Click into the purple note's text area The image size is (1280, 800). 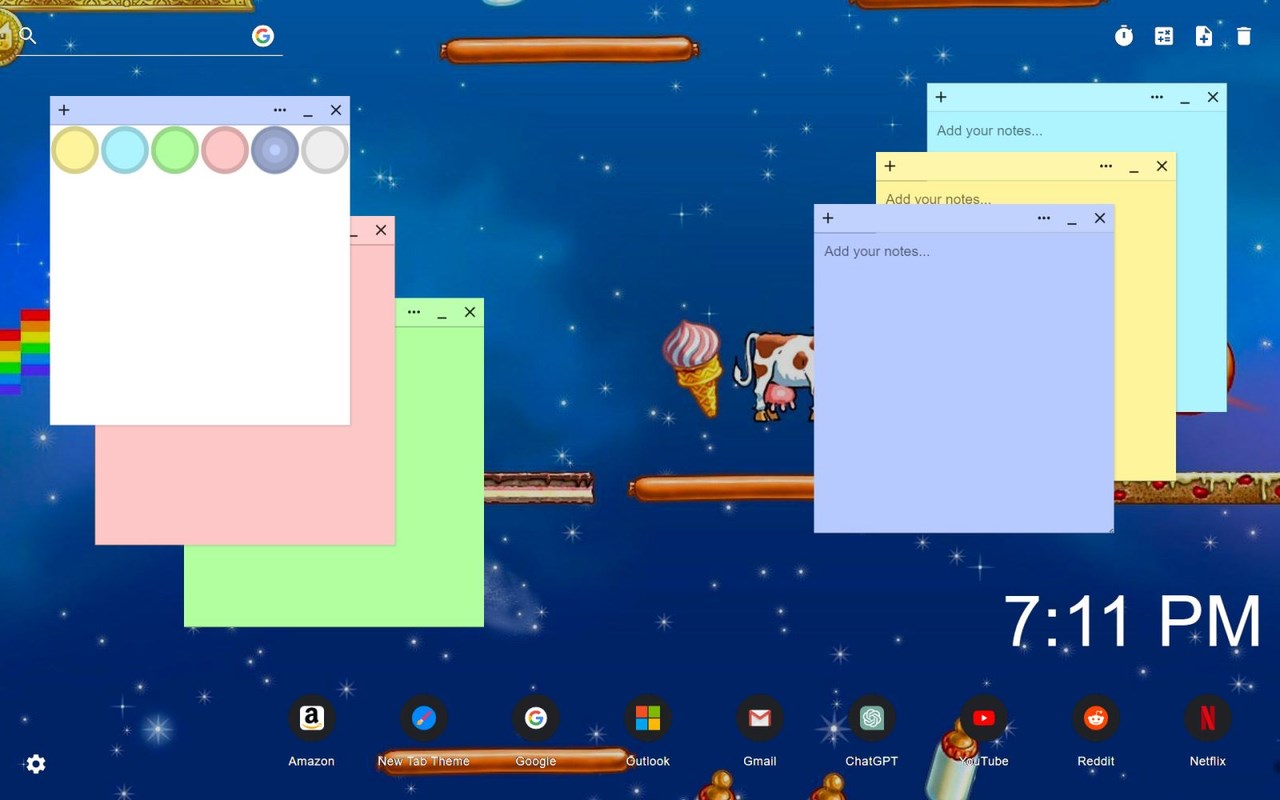pyautogui.click(x=964, y=383)
